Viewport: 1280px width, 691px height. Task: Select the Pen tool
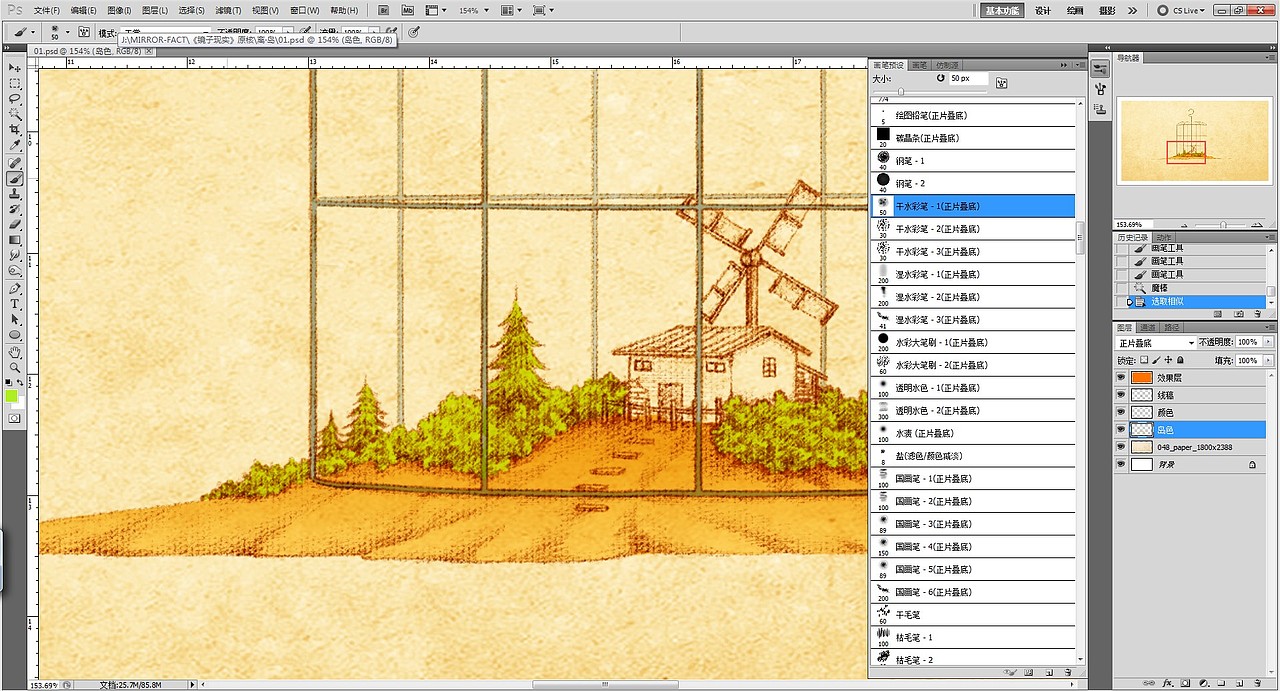pos(15,288)
